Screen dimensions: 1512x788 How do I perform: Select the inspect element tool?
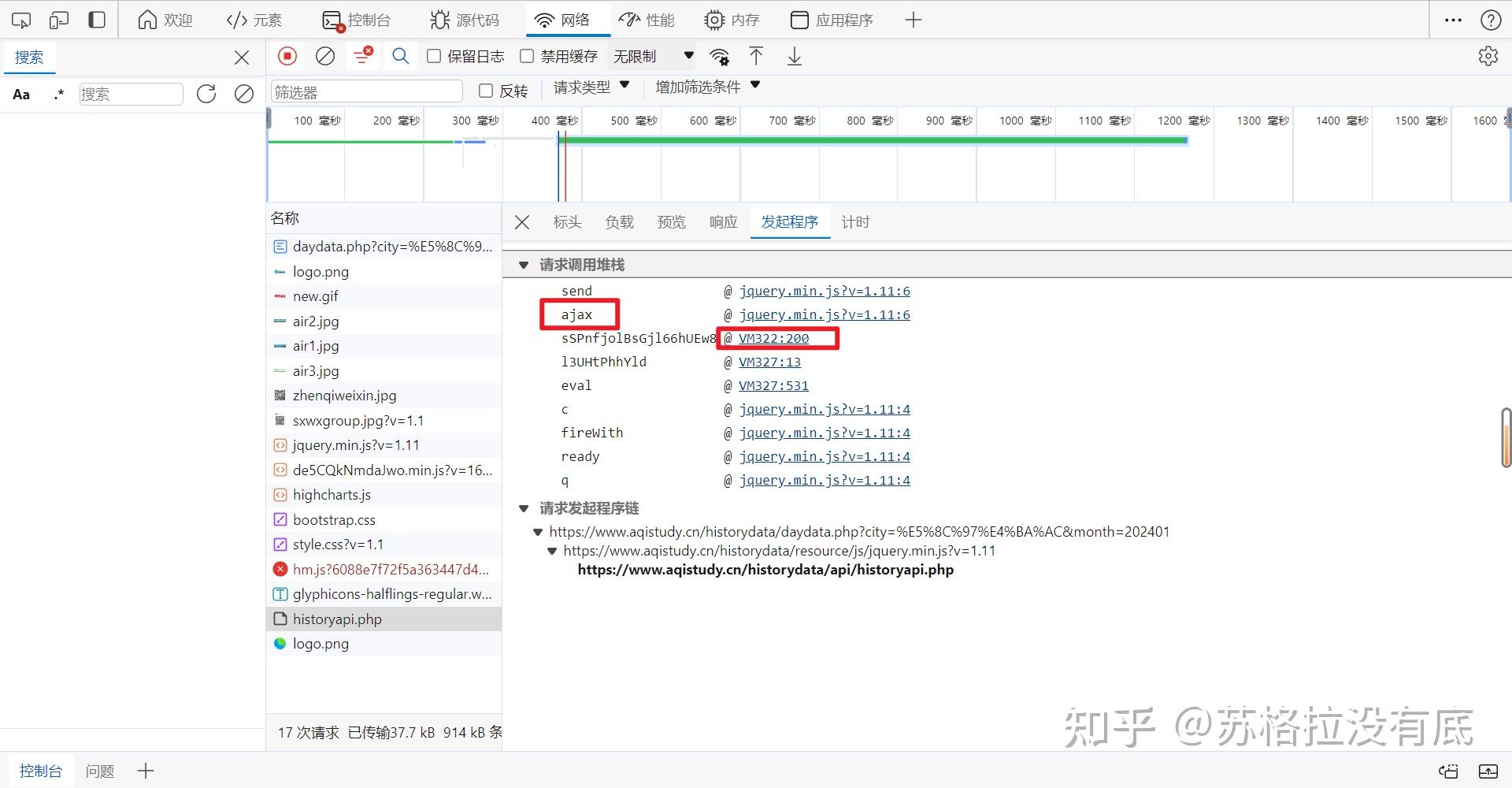[20, 19]
